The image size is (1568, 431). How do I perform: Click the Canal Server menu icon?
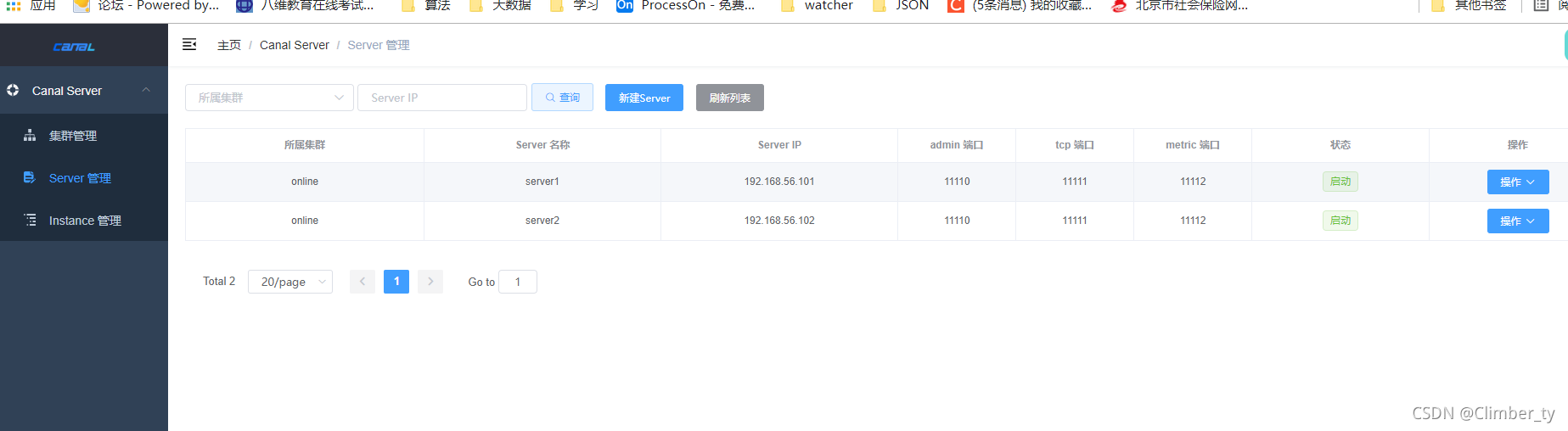coord(13,90)
